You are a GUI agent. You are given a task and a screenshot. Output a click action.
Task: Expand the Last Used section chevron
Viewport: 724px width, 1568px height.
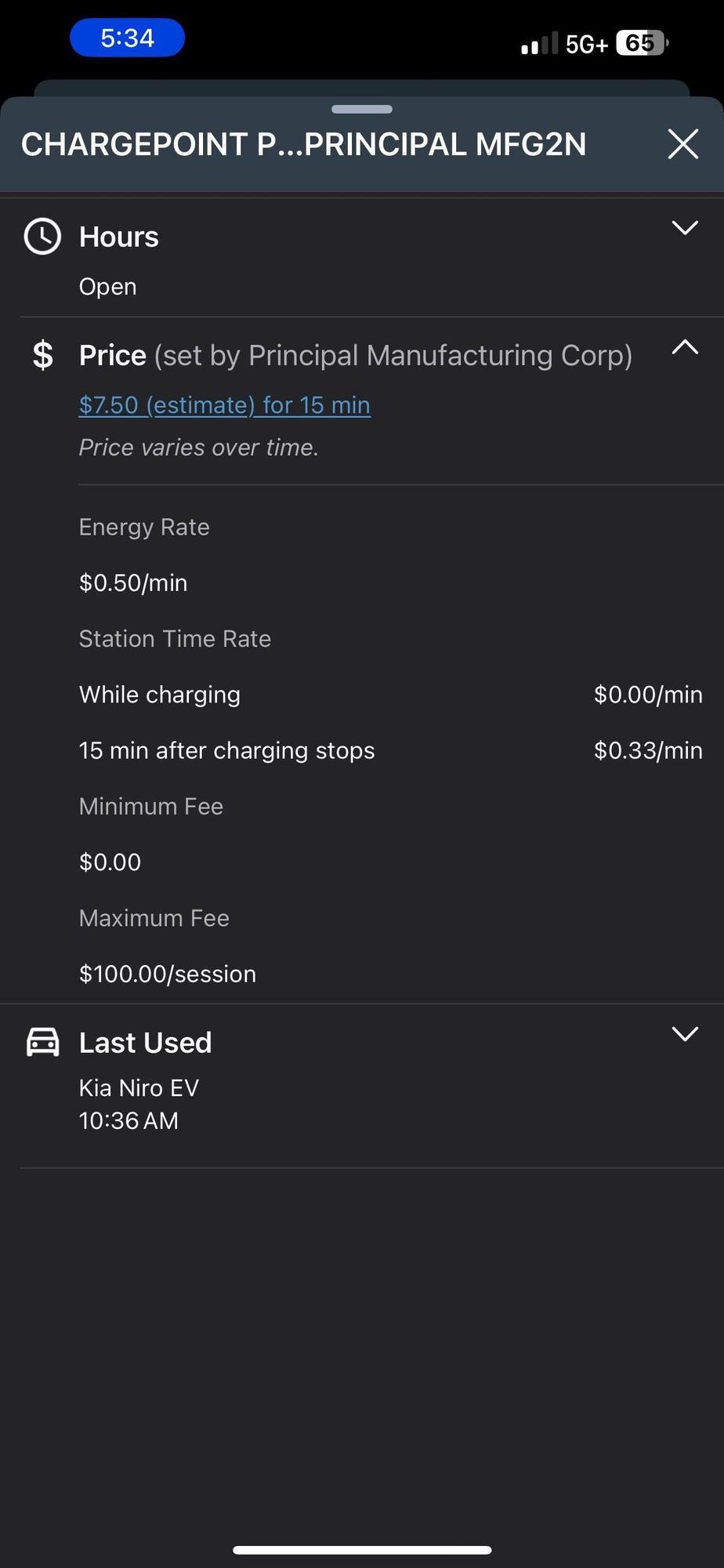685,1034
